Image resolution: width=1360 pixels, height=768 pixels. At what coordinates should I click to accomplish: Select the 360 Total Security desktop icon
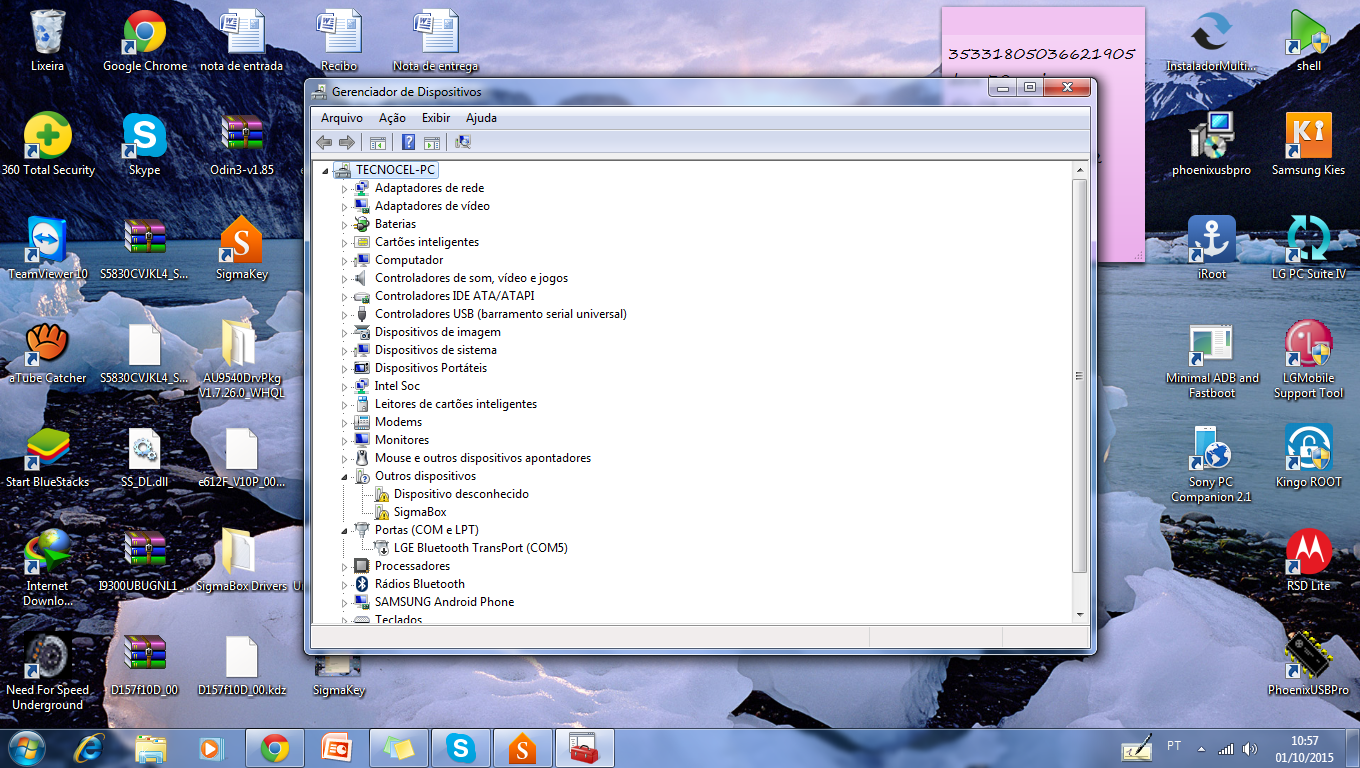click(x=48, y=145)
